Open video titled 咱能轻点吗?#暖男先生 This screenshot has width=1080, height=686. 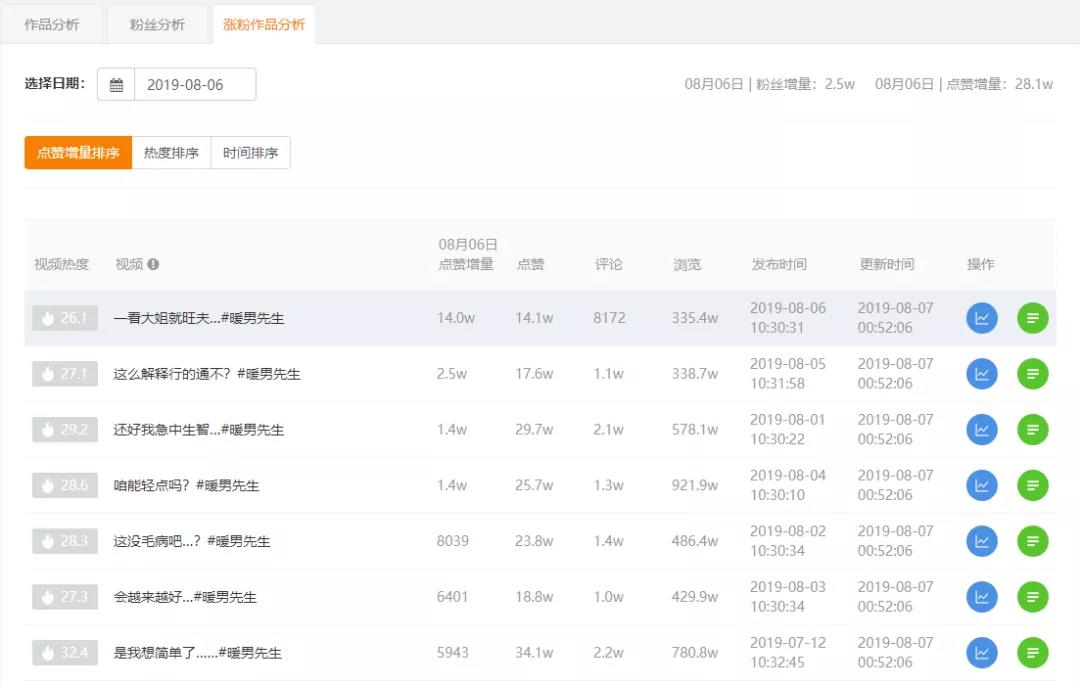click(186, 486)
